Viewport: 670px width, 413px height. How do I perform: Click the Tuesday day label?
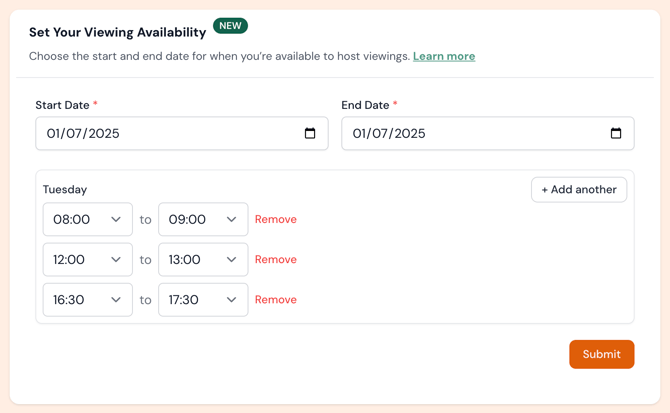pyautogui.click(x=65, y=190)
